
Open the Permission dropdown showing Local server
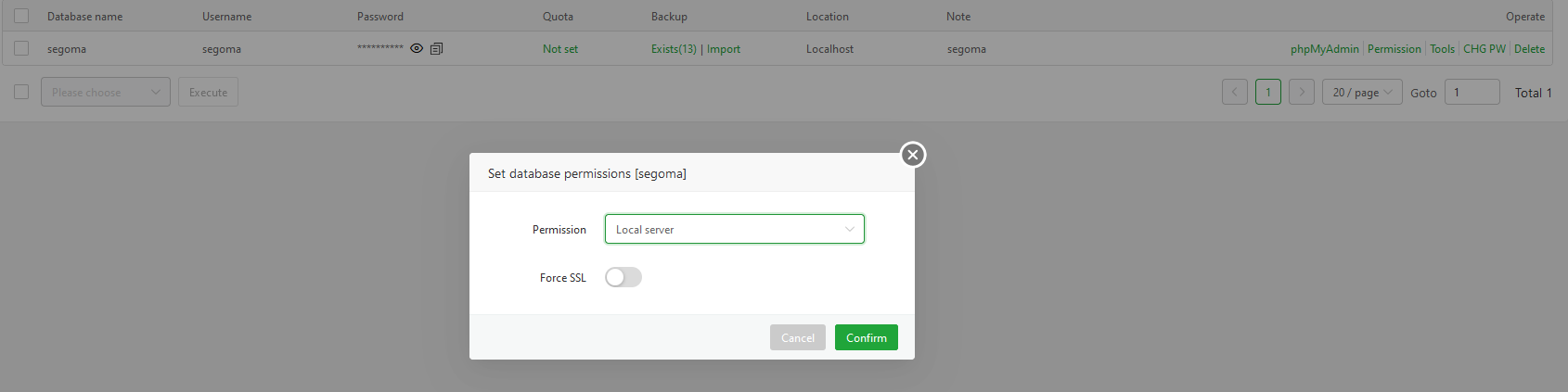click(734, 229)
